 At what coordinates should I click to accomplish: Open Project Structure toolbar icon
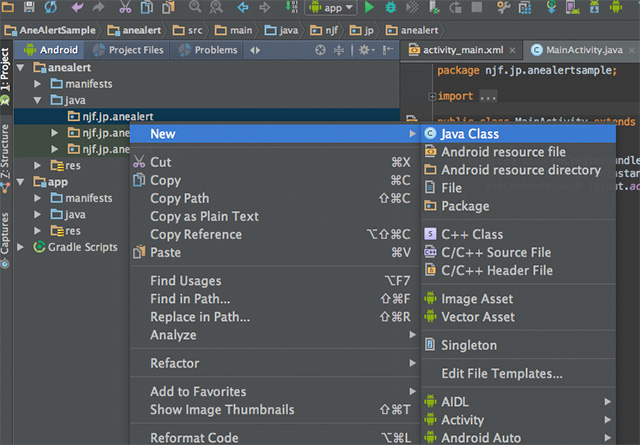[525, 7]
